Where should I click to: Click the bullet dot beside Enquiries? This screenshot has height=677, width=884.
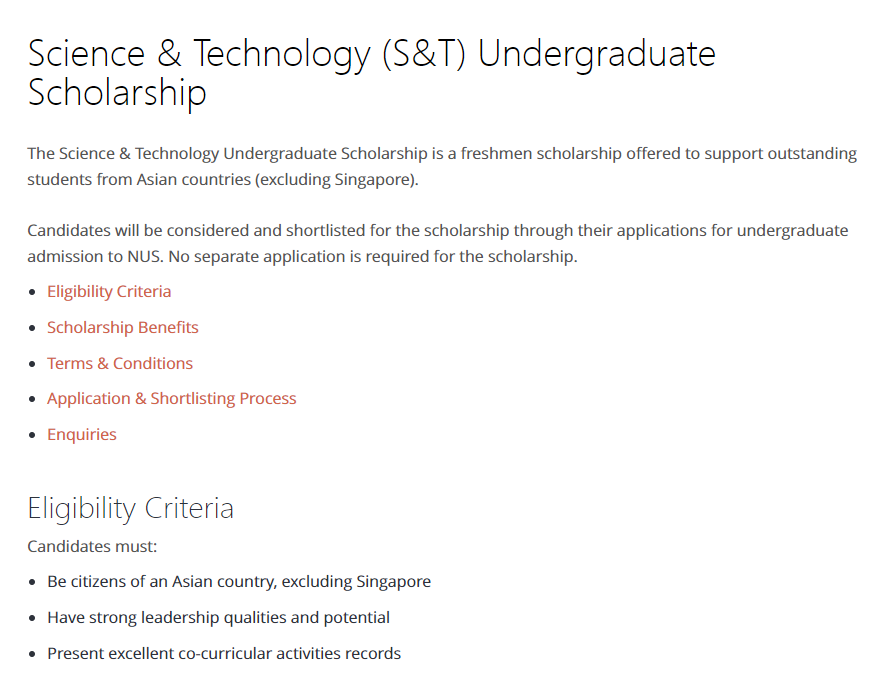32,435
